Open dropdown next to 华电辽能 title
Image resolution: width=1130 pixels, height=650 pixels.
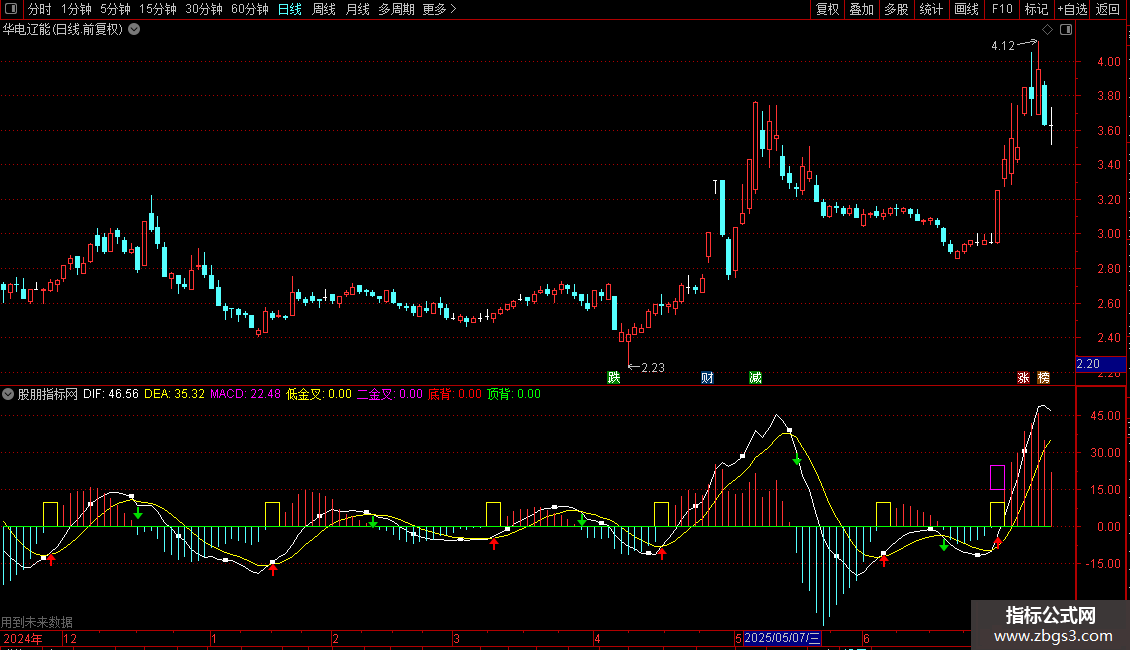pos(134,30)
